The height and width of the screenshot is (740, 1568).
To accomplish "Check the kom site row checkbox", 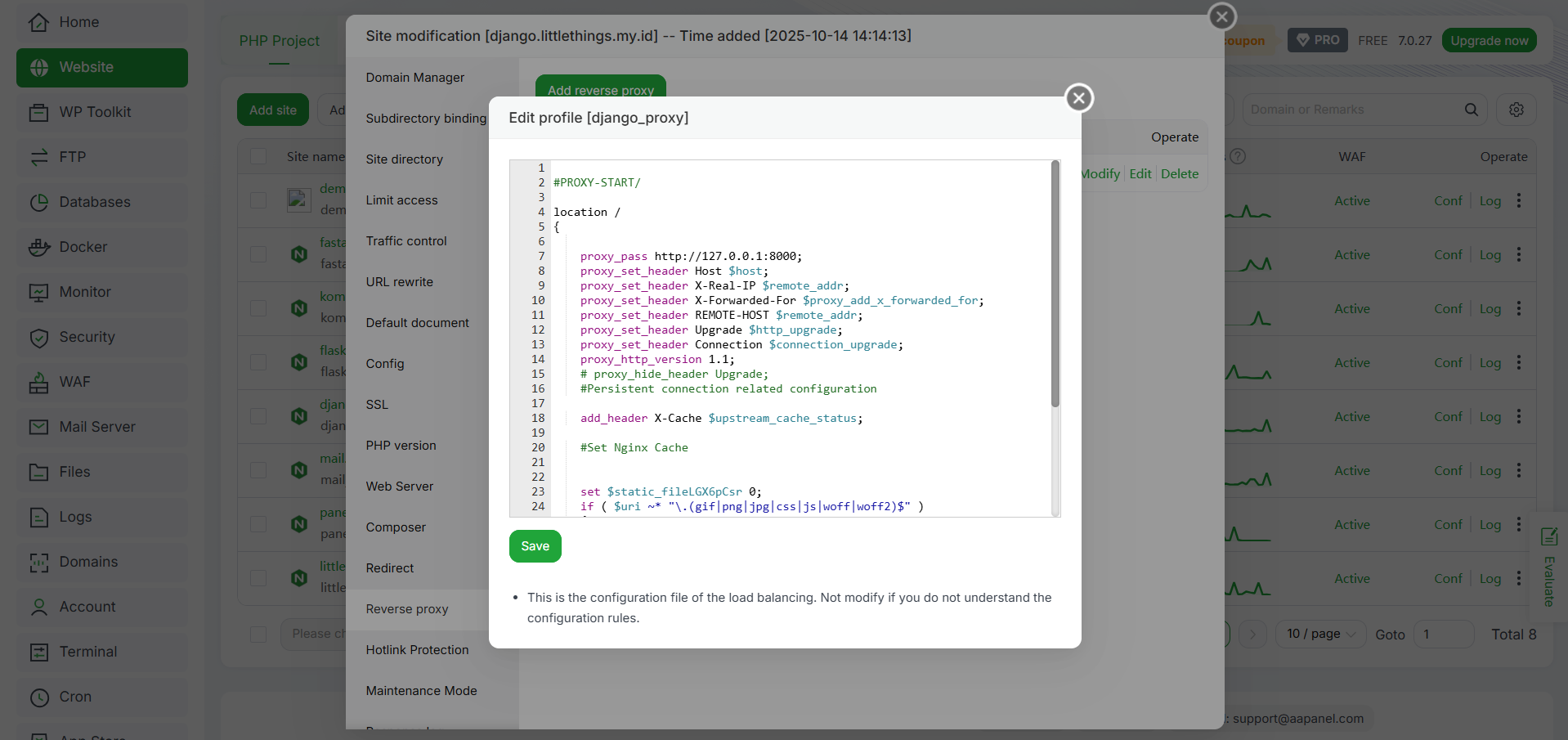I will click(258, 308).
